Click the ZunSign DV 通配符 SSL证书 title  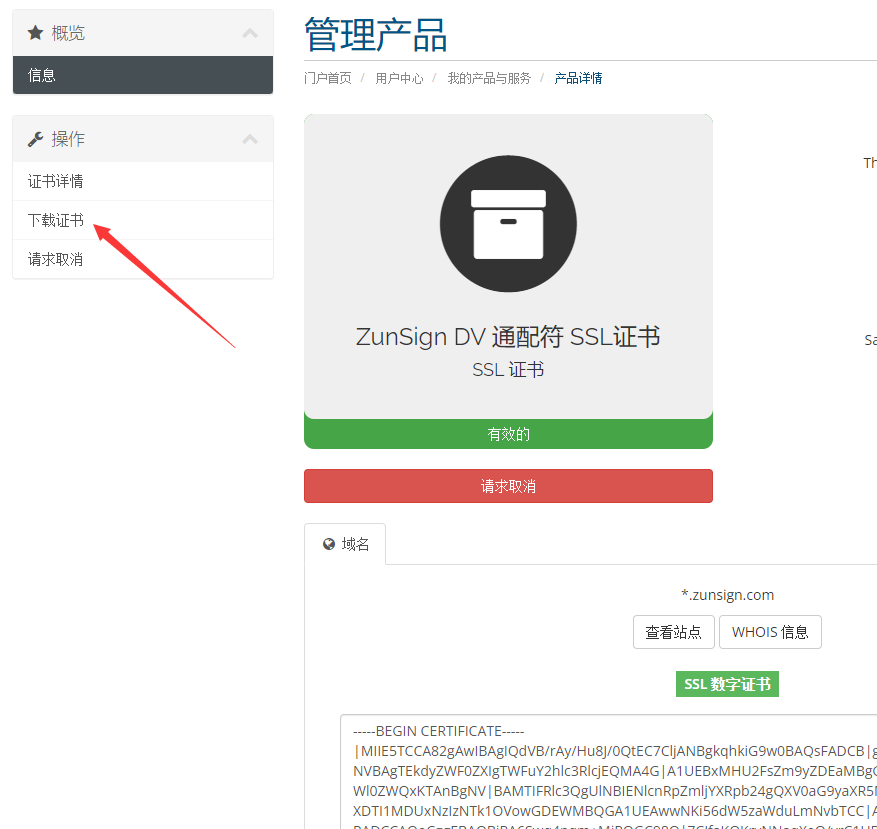click(508, 337)
